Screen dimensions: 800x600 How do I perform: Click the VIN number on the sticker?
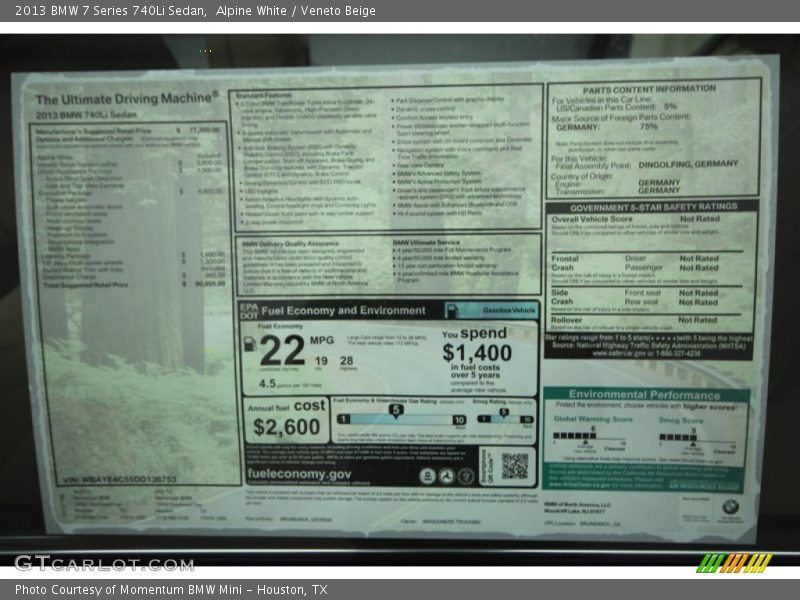tap(120, 480)
